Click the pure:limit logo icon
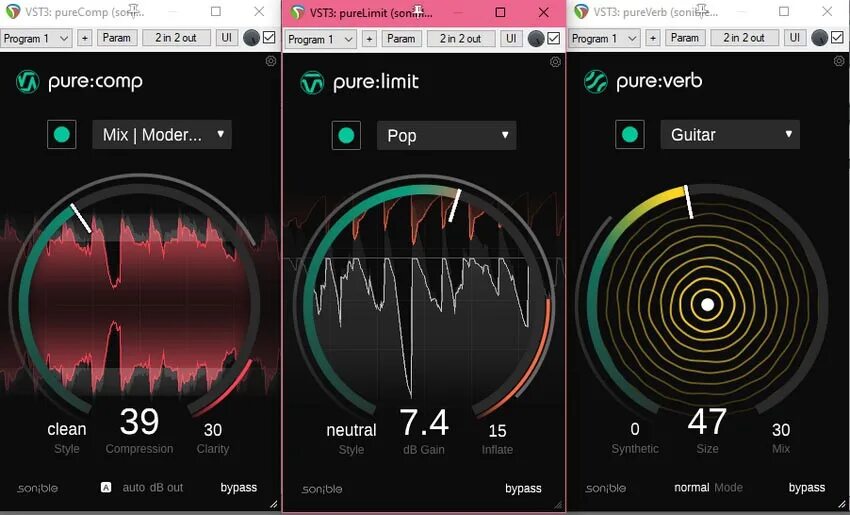This screenshot has width=850, height=515. [x=312, y=83]
